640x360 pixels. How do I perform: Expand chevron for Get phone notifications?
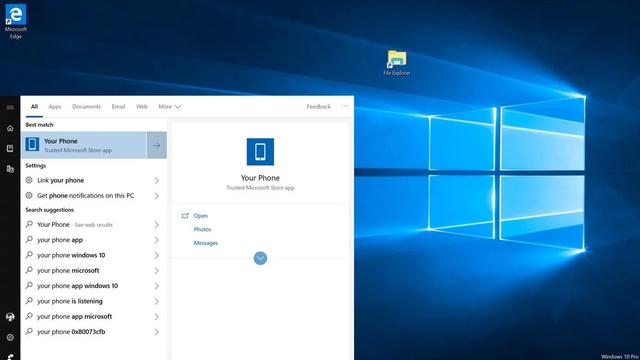tap(156, 196)
